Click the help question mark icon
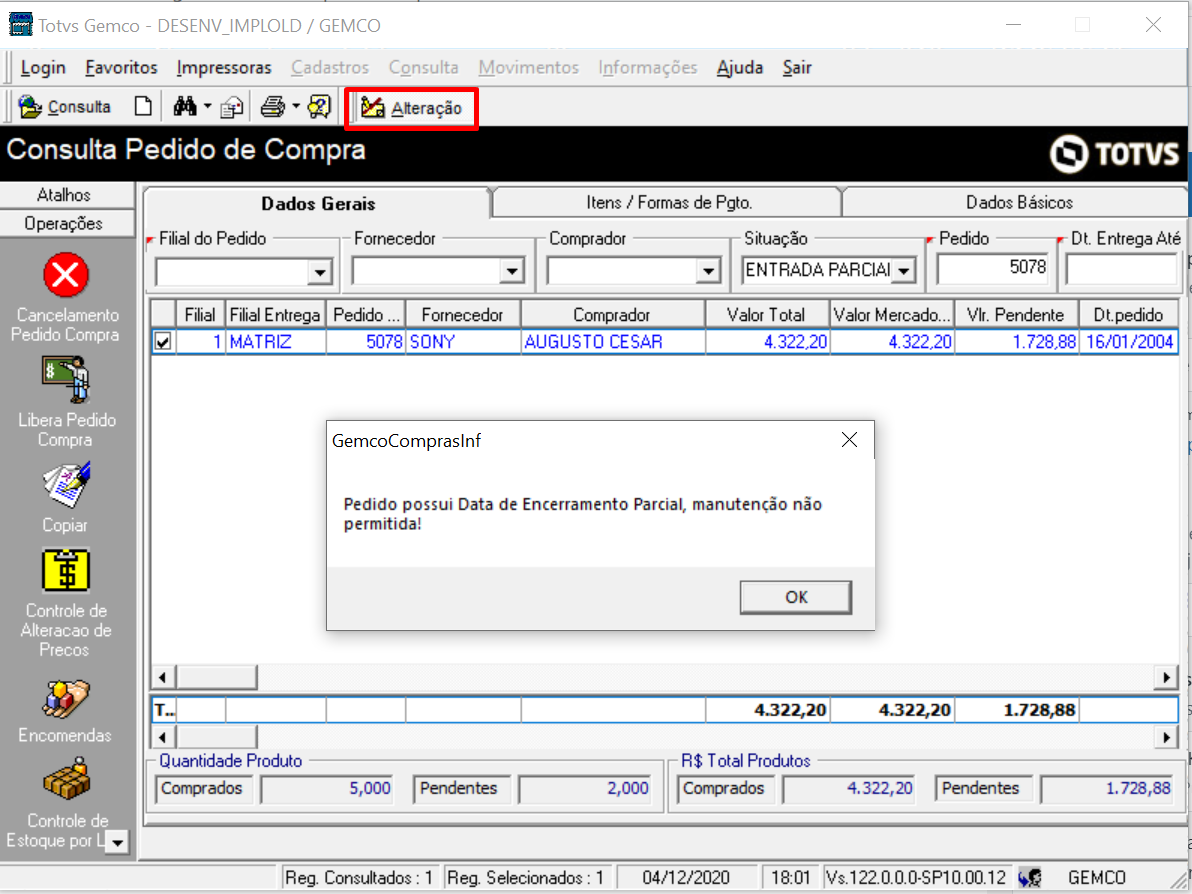The width and height of the screenshot is (1192, 894). click(x=319, y=106)
